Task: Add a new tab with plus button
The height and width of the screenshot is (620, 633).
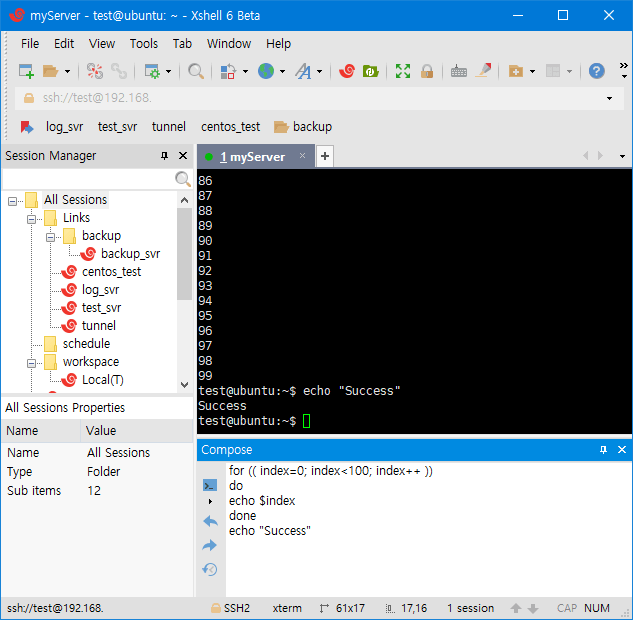Action: 325,157
